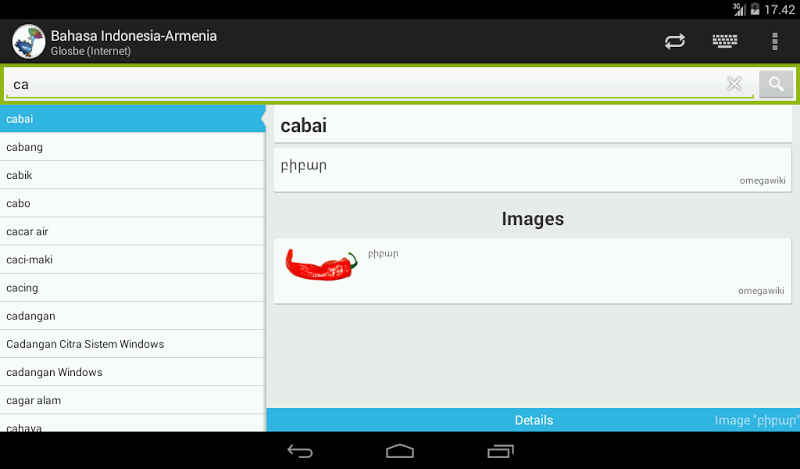Tap the Armenian translation card for cabai

(533, 170)
